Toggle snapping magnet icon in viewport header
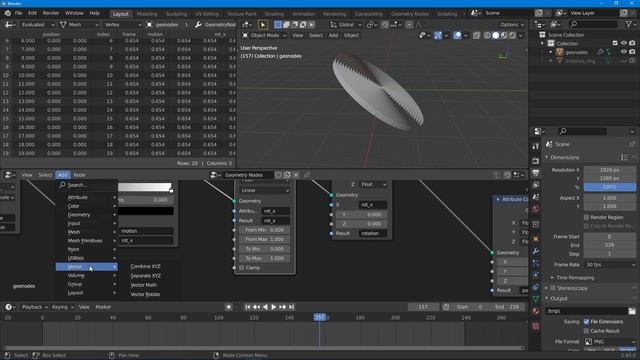The image size is (640, 360). 385,25
